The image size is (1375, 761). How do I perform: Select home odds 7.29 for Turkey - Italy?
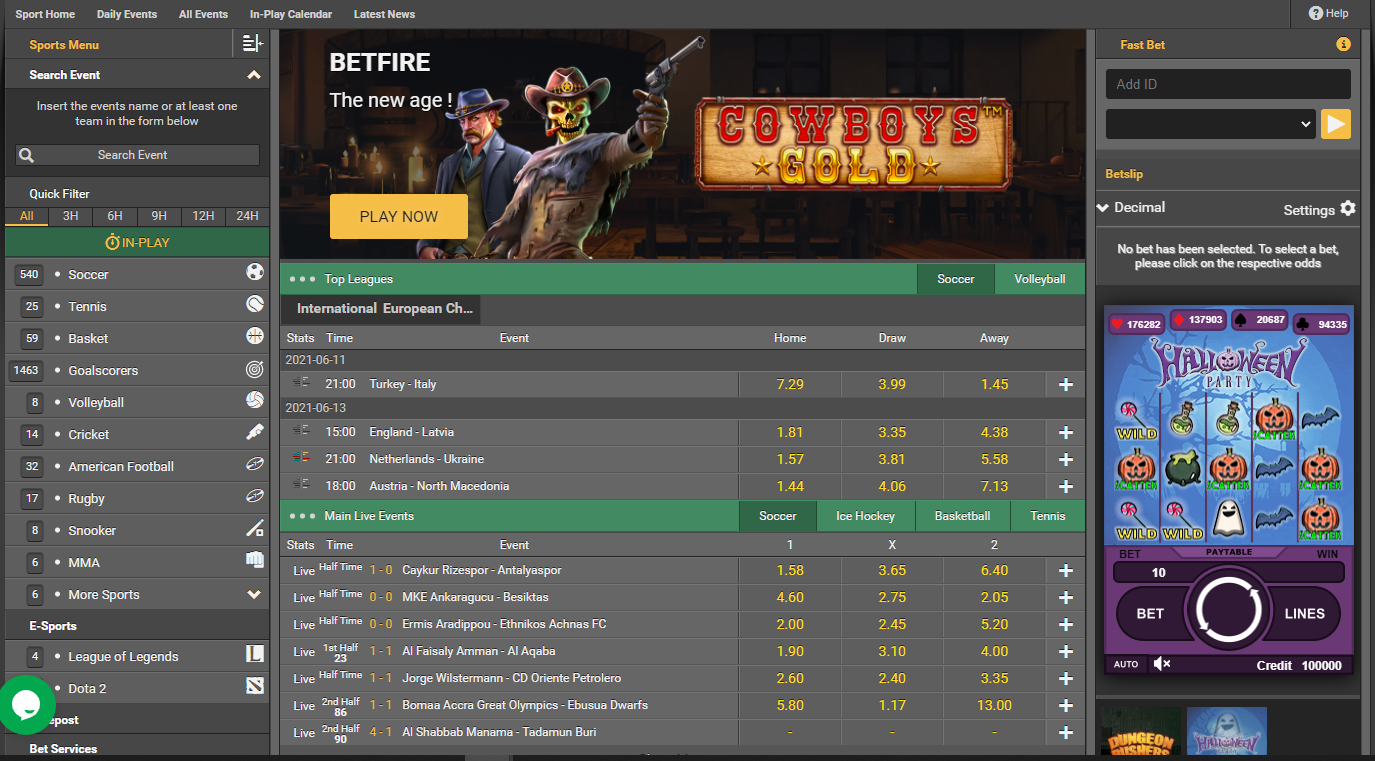[790, 384]
